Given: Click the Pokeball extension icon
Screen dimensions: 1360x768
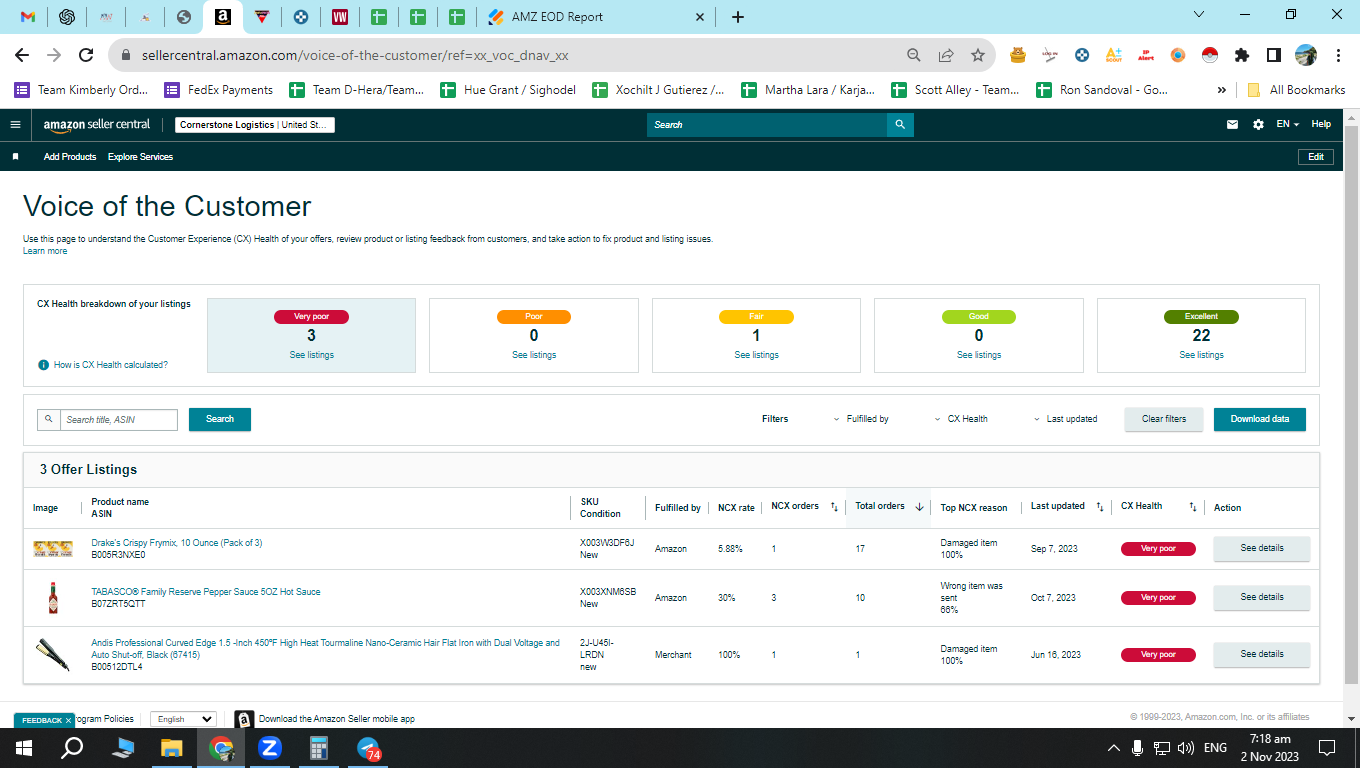Looking at the screenshot, I should pos(1209,55).
